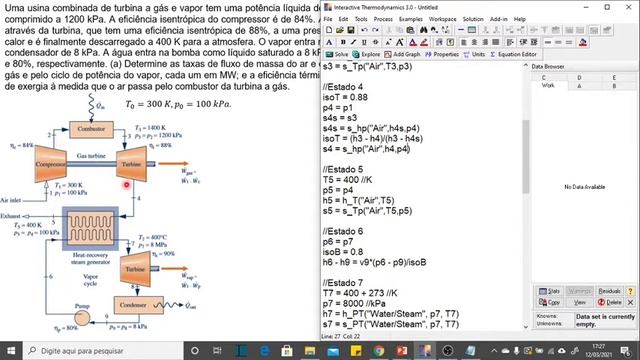Open the Units settings
Screen dimensions: 640x360
(x=474, y=54)
